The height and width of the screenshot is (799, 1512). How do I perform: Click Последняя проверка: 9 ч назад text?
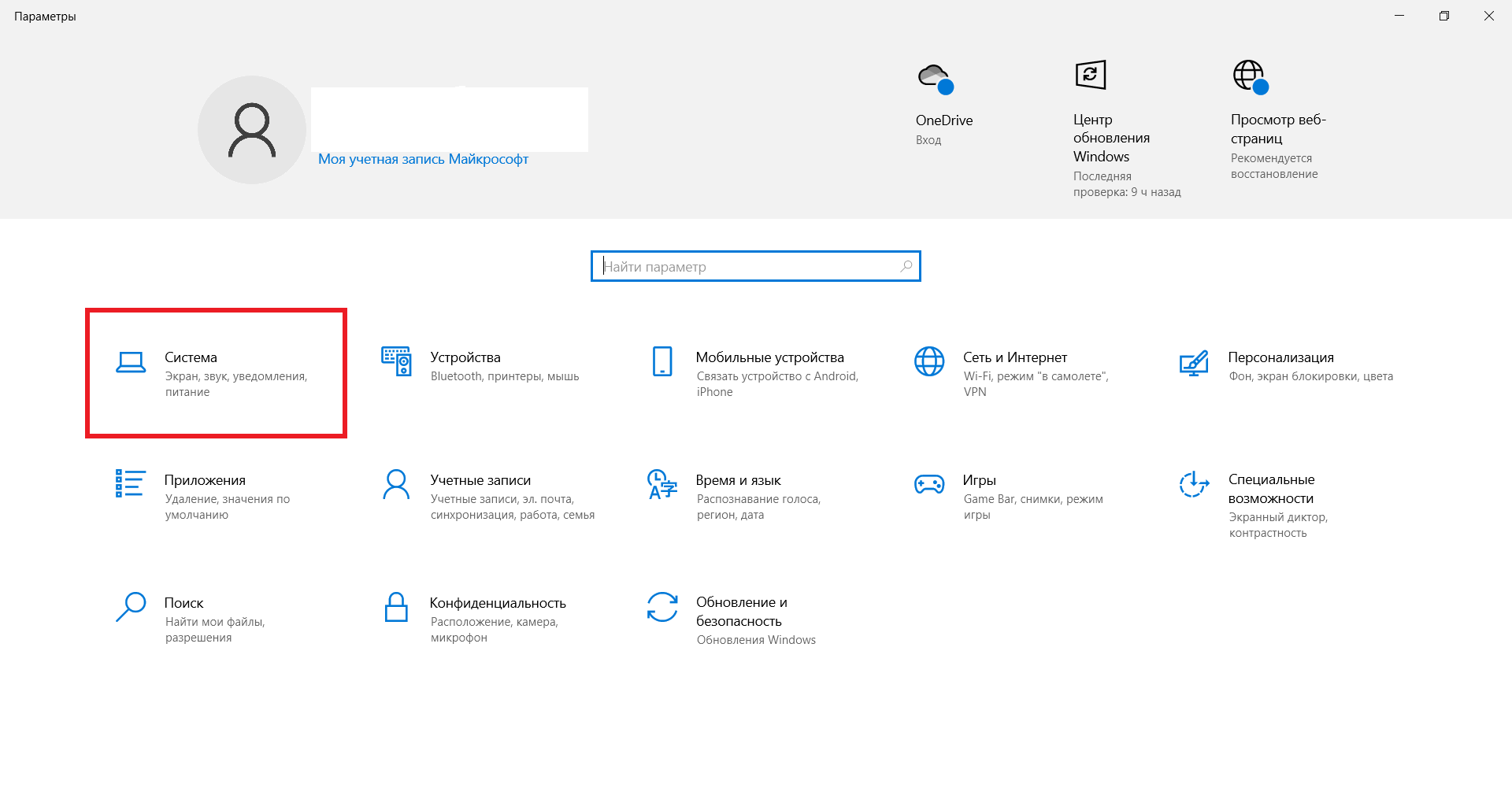(1127, 184)
